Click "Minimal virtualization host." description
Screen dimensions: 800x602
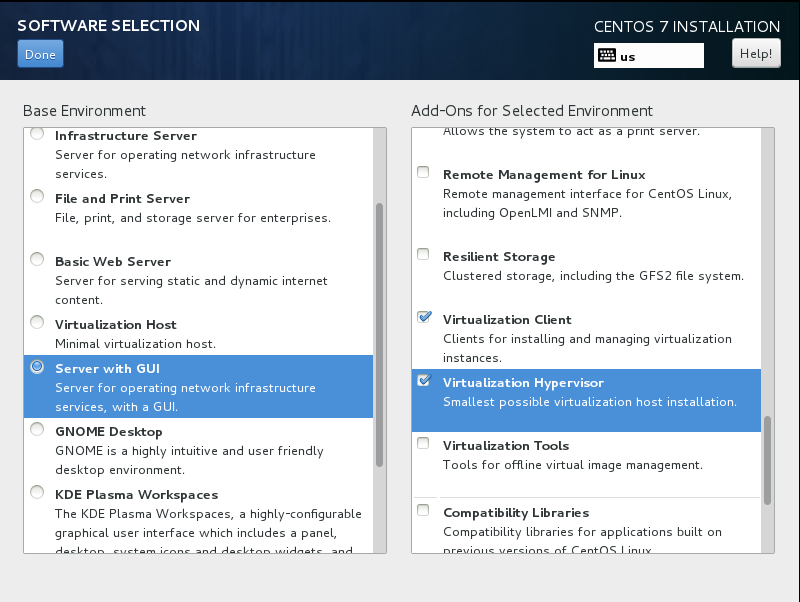135,344
